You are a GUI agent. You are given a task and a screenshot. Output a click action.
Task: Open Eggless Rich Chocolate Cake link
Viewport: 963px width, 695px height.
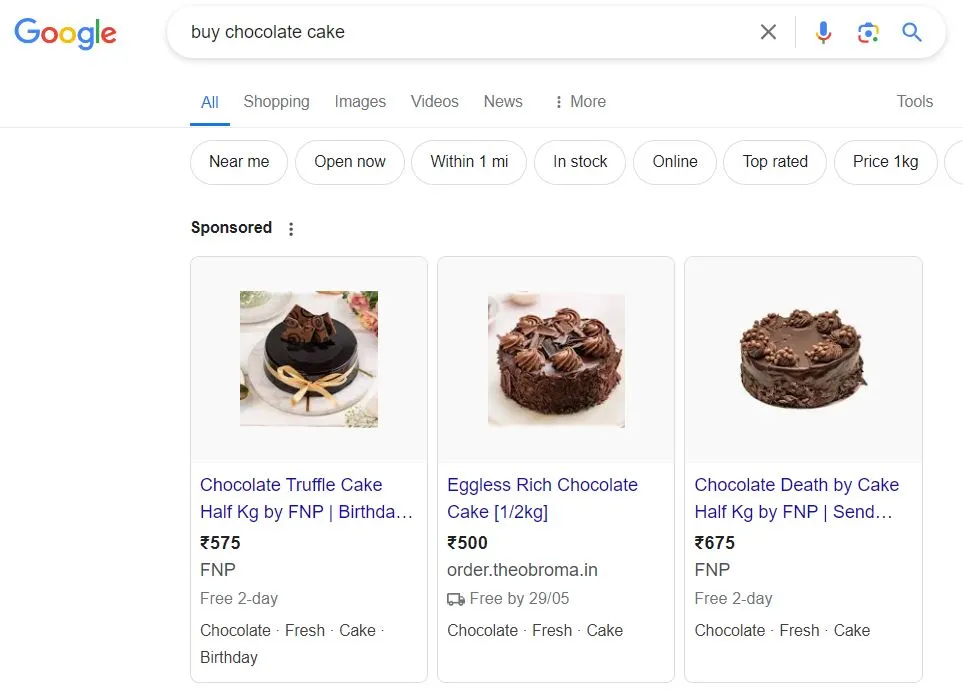click(x=542, y=498)
